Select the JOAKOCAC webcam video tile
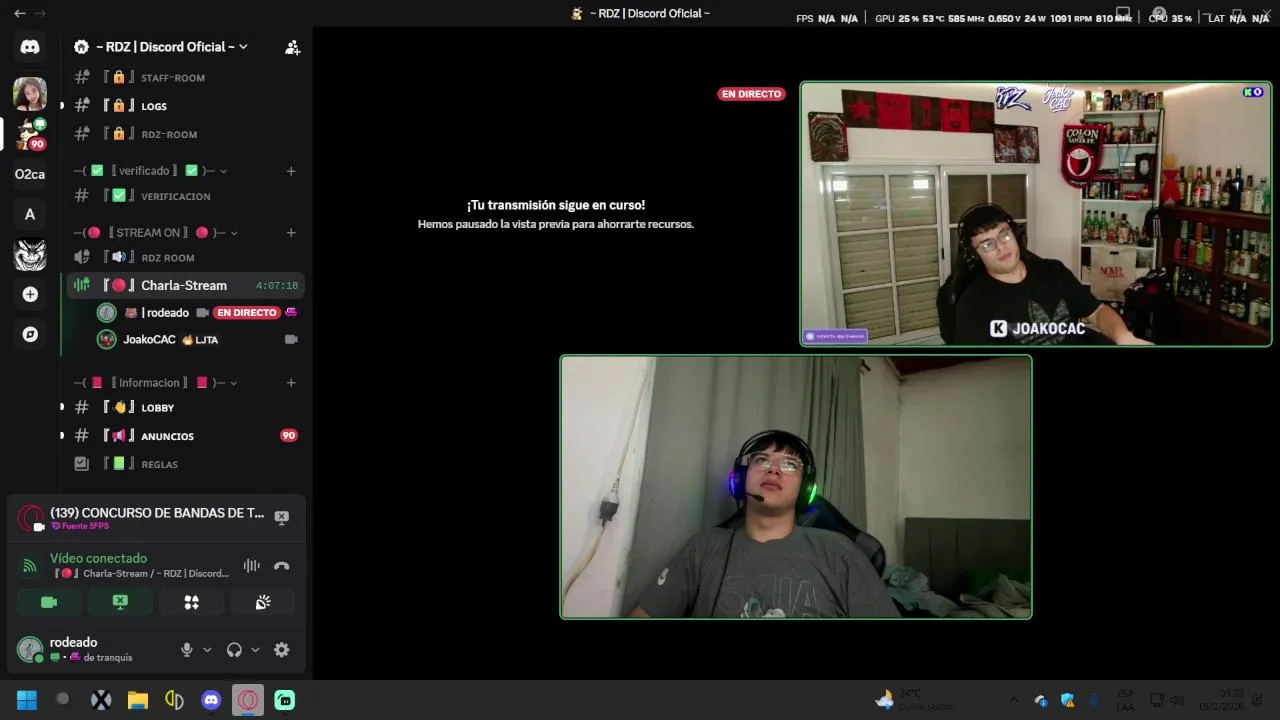 coord(1036,214)
